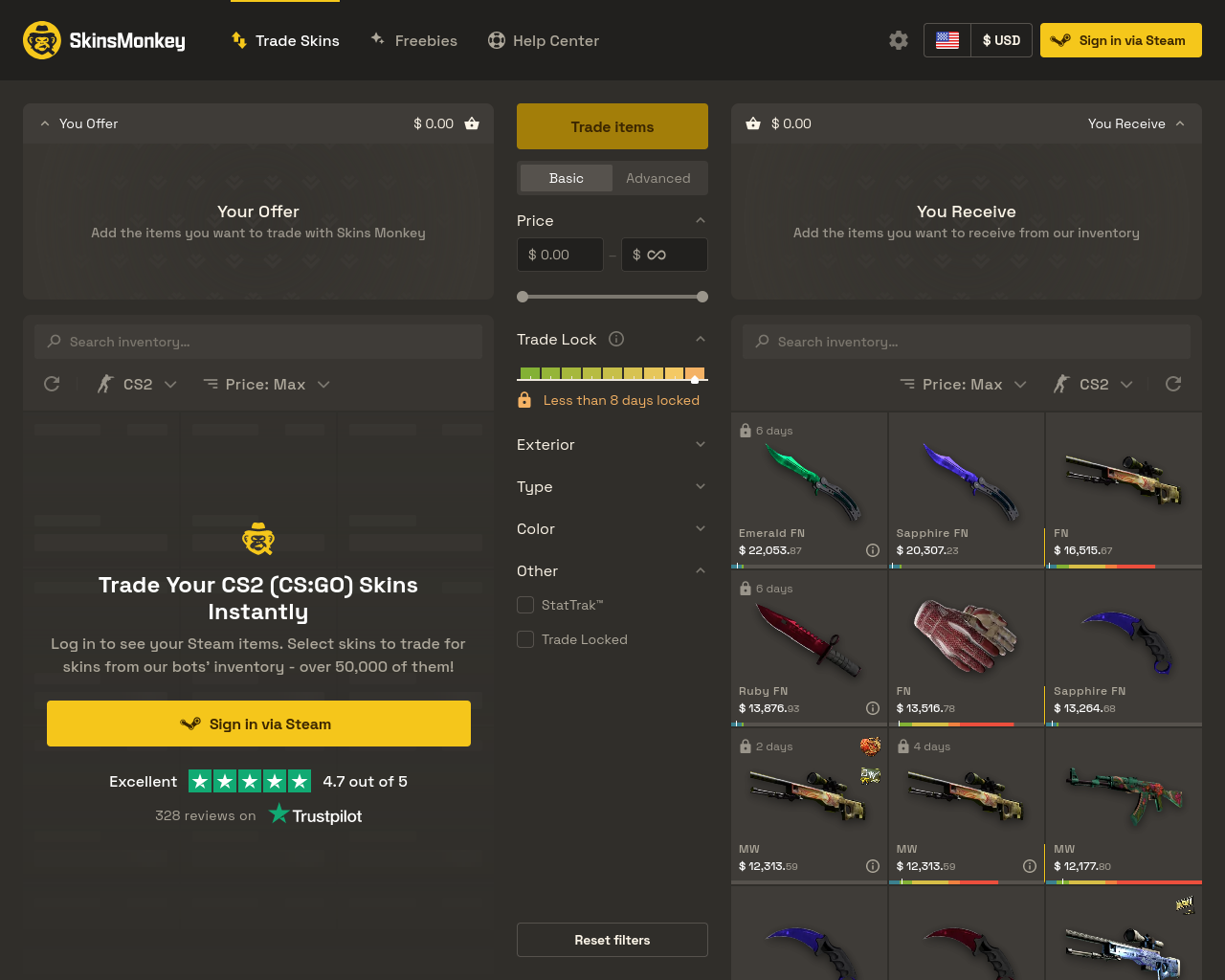Click the SkinsMonkey logo
The height and width of the screenshot is (980, 1225).
click(x=104, y=40)
